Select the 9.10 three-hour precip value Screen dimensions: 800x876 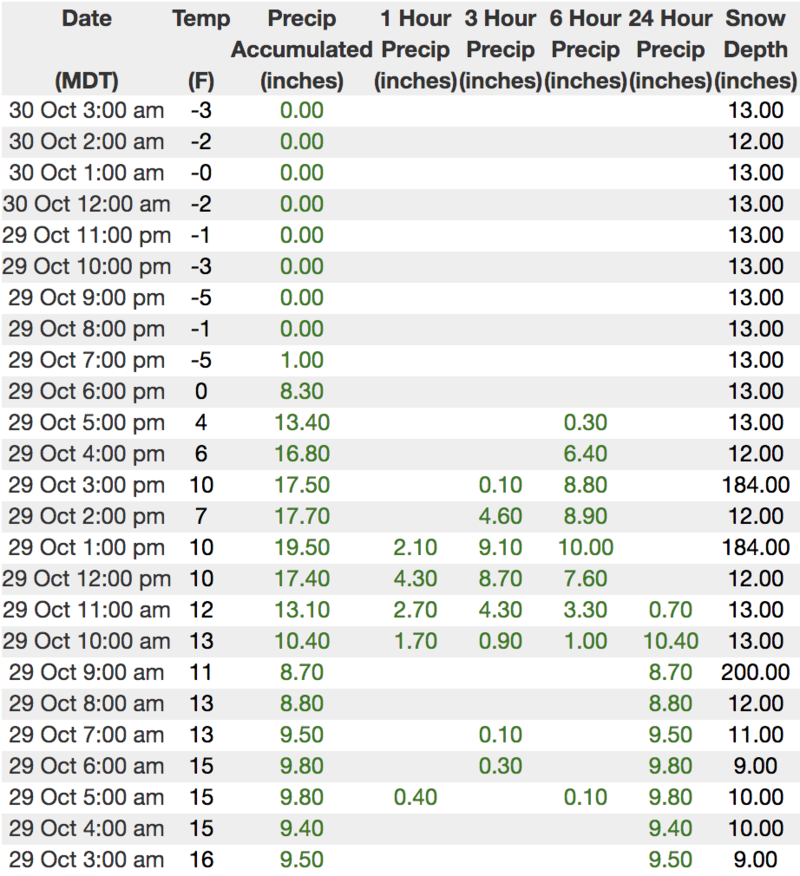pyautogui.click(x=501, y=547)
